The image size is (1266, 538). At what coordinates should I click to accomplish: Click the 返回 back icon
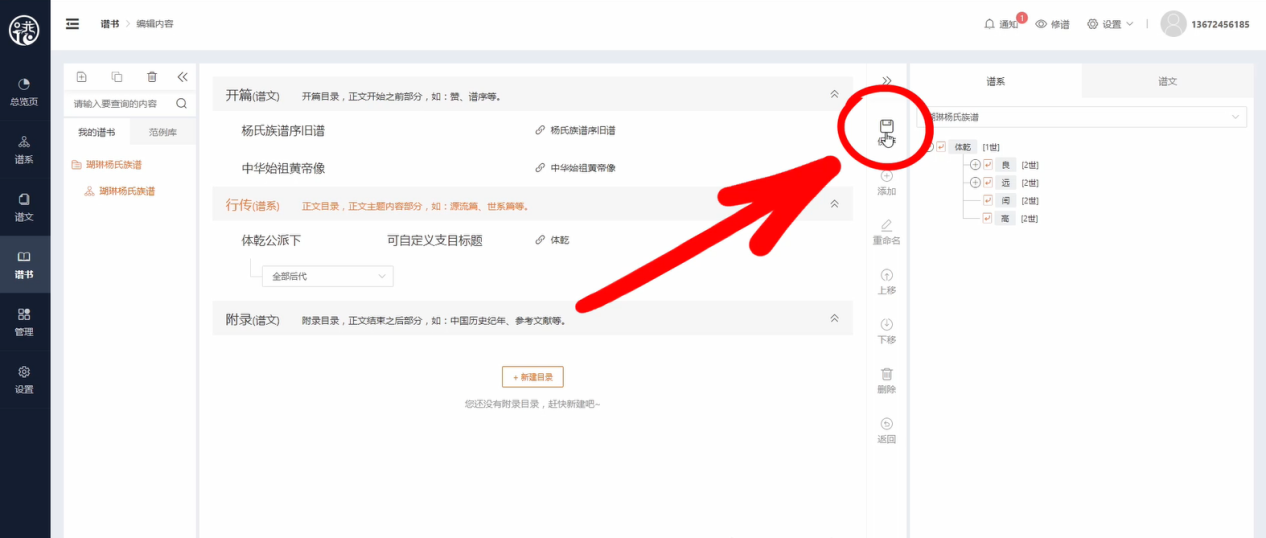click(x=886, y=424)
